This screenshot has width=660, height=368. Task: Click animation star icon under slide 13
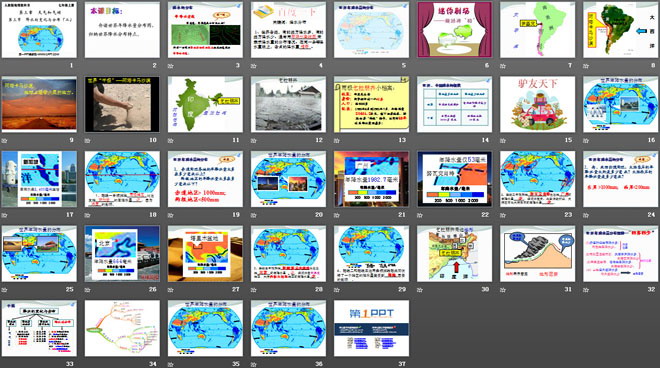tap(337, 140)
